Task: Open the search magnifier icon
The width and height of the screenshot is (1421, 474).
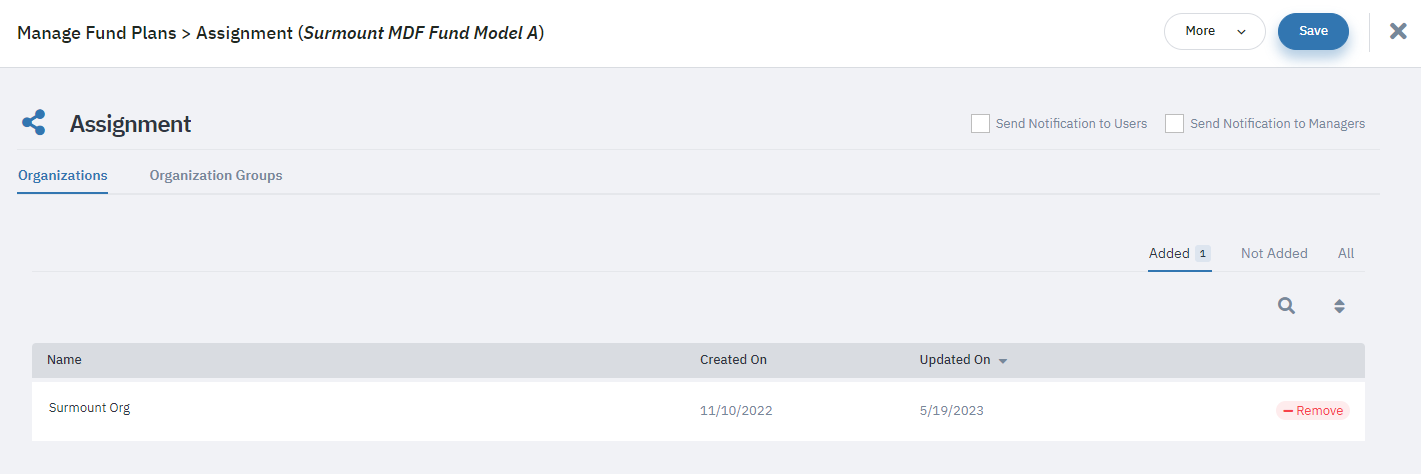Action: [1287, 306]
